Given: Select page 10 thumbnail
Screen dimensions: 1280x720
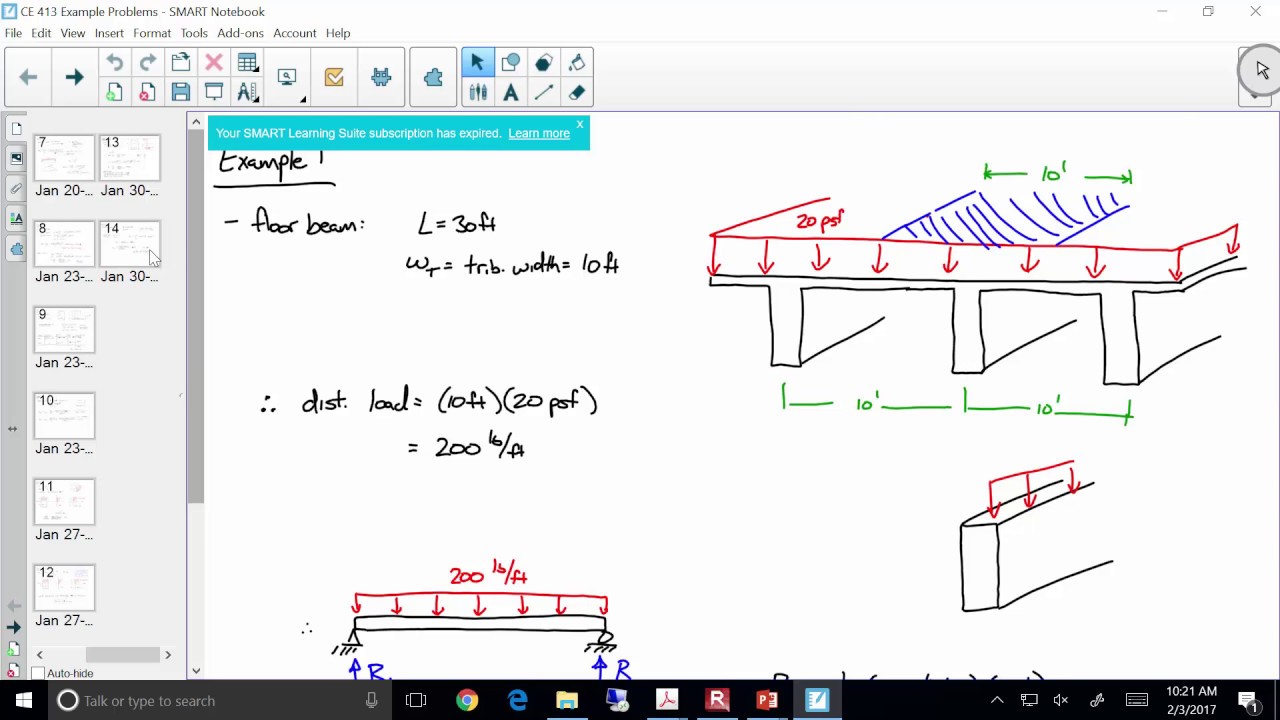Looking at the screenshot, I should (64, 416).
